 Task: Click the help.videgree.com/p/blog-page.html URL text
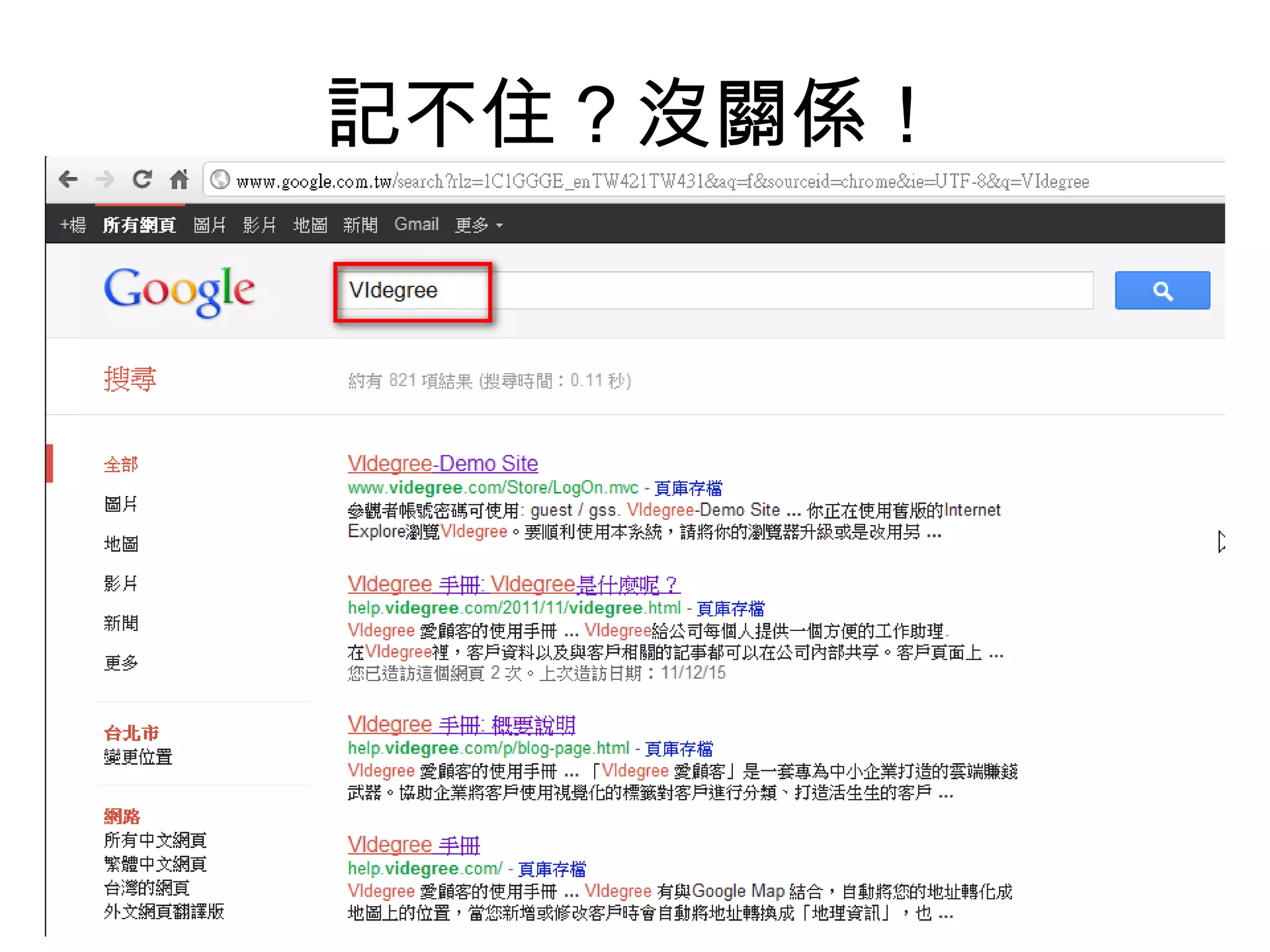tap(489, 748)
